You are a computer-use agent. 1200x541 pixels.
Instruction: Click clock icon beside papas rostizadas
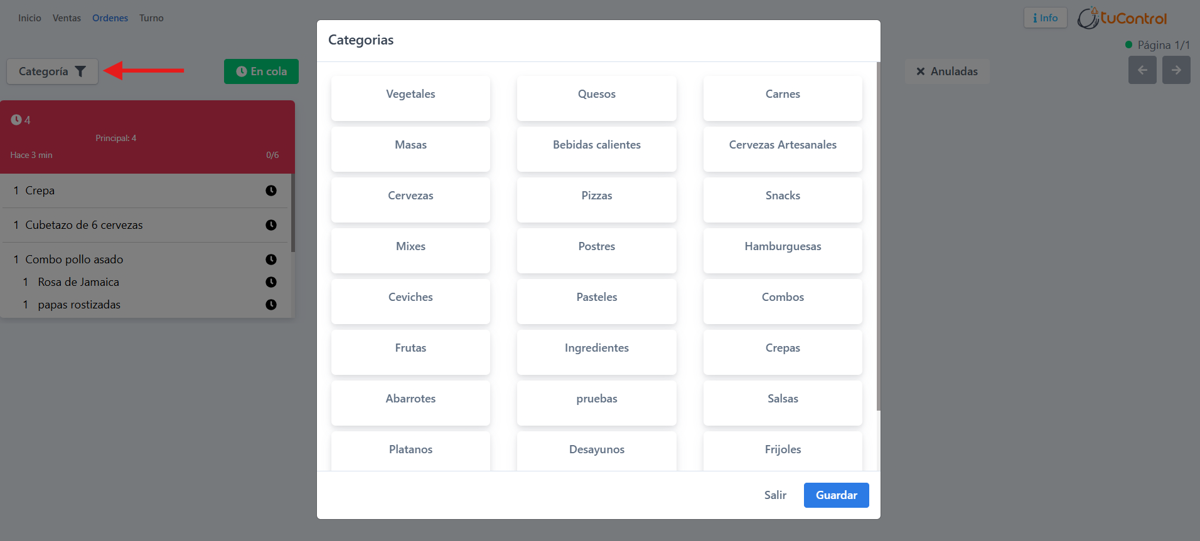(x=271, y=305)
